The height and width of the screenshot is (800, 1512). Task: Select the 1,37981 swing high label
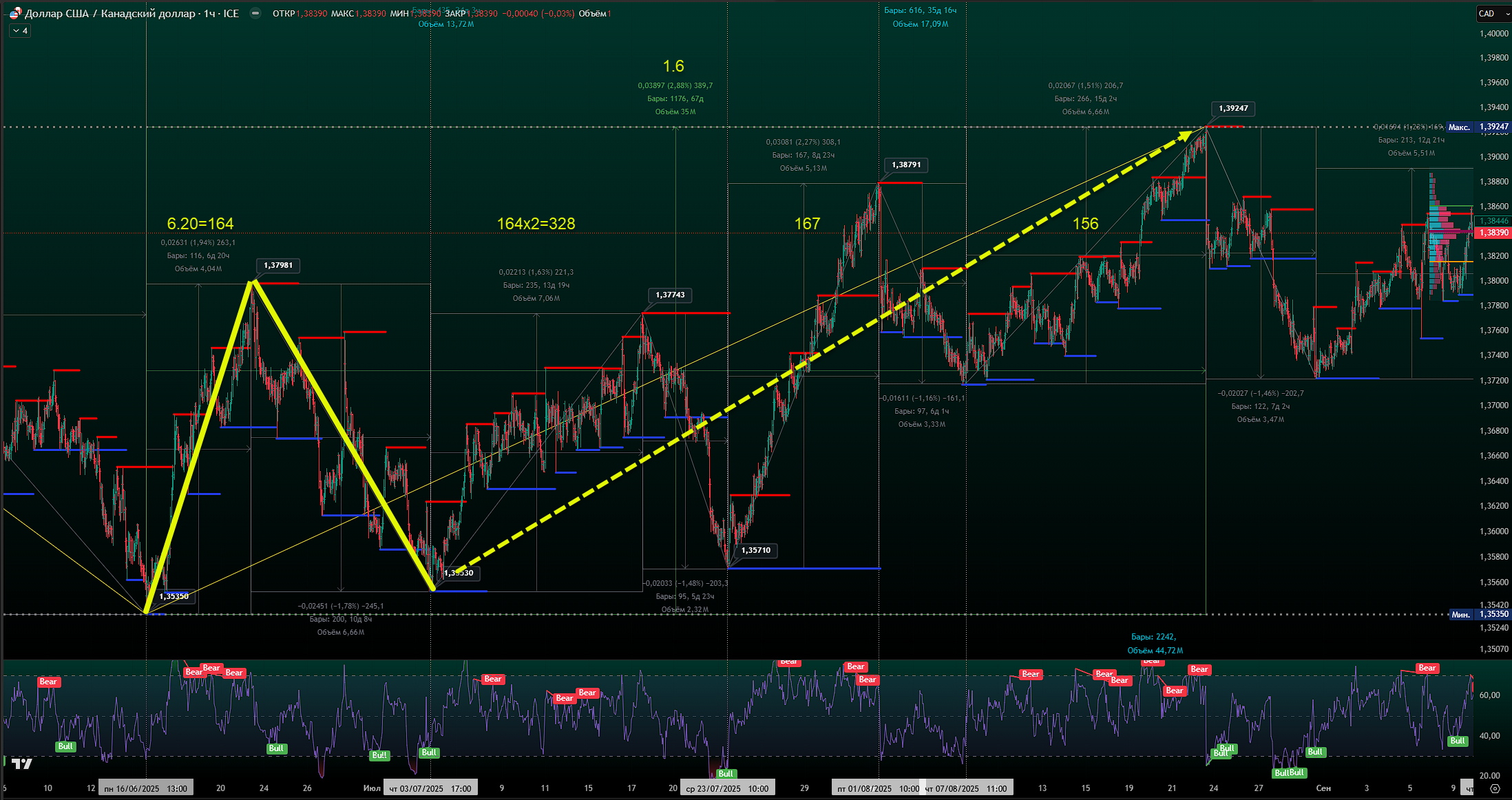(x=277, y=265)
